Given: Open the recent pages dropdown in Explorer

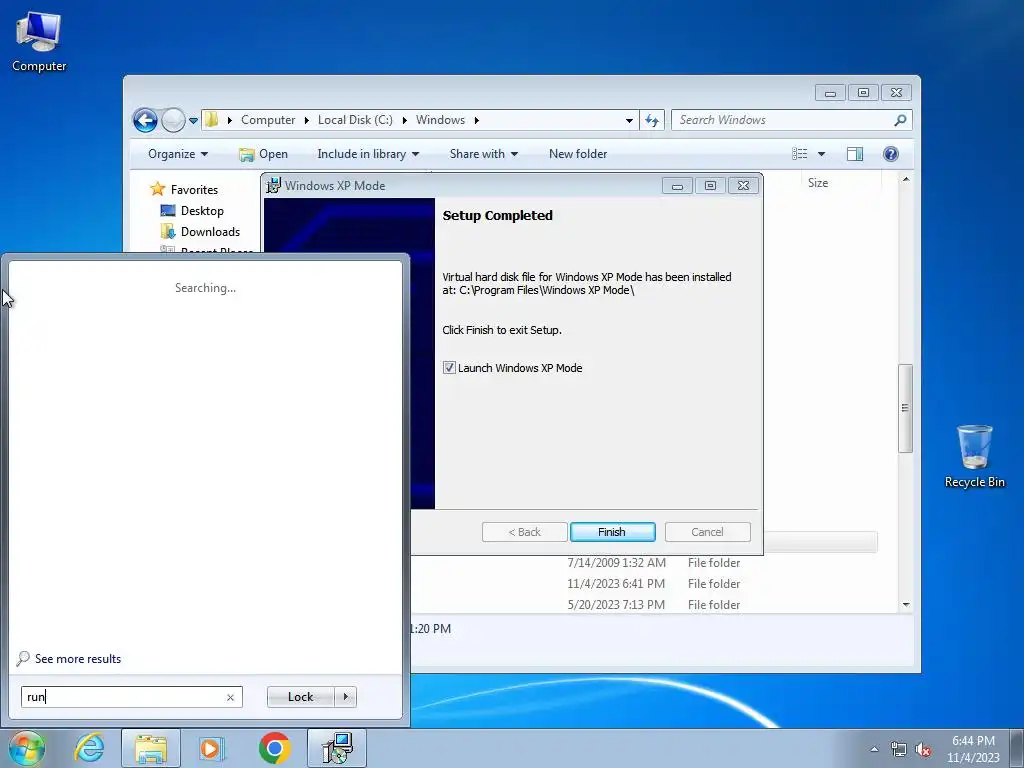Looking at the screenshot, I should pyautogui.click(x=193, y=120).
